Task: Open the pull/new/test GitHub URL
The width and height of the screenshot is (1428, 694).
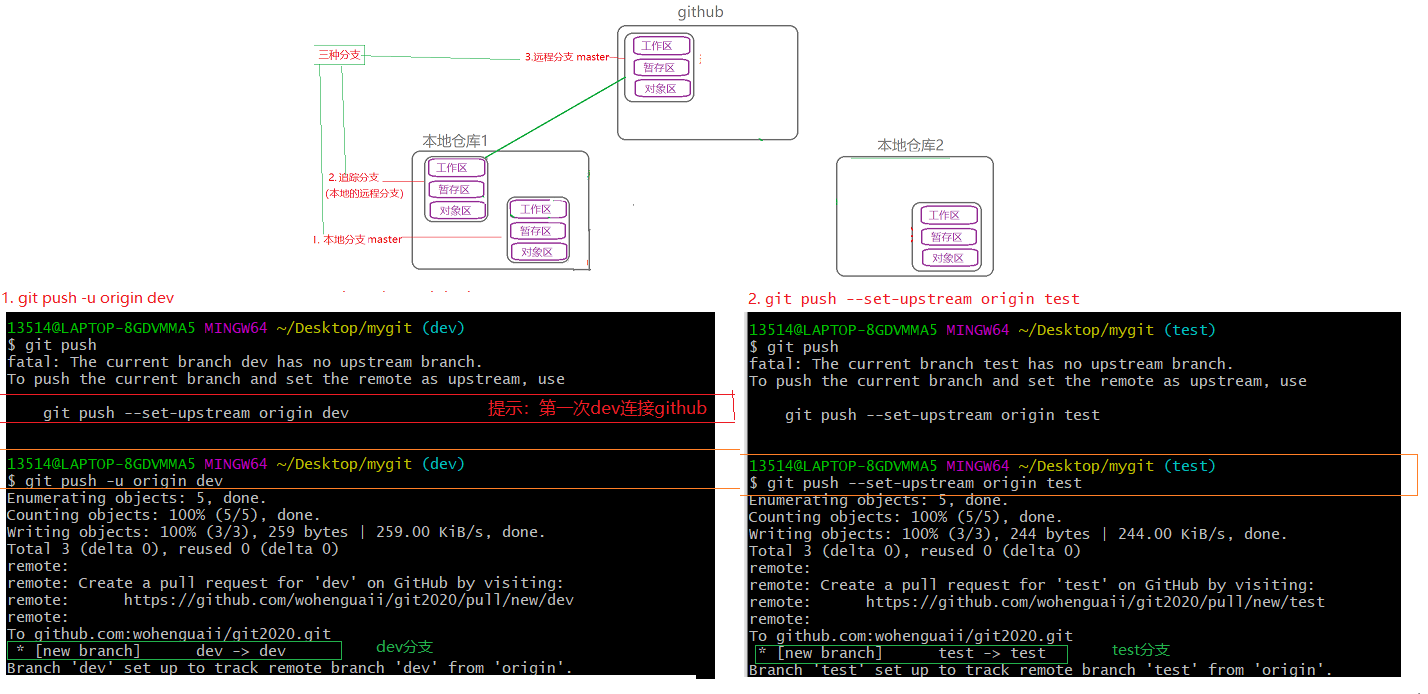Action: [x=1094, y=602]
